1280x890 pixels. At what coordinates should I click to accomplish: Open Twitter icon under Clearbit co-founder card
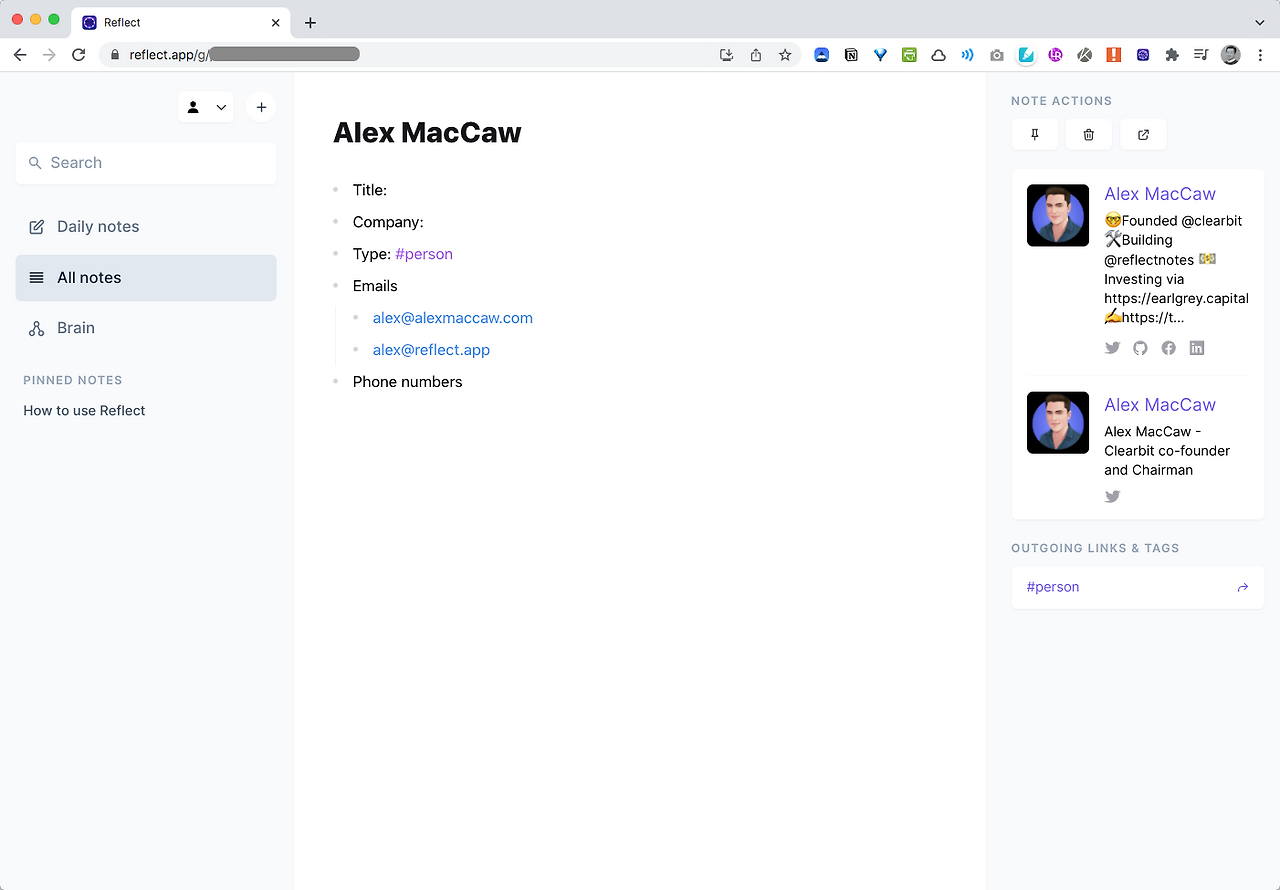click(x=1112, y=496)
